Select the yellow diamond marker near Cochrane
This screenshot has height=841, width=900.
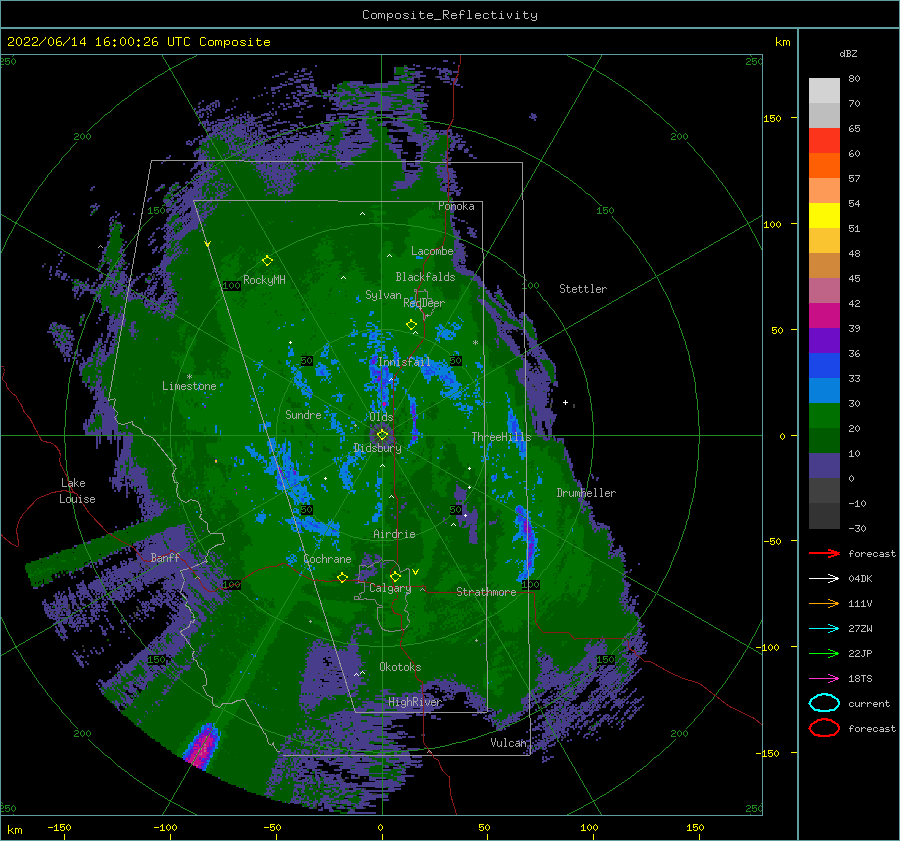coord(342,577)
